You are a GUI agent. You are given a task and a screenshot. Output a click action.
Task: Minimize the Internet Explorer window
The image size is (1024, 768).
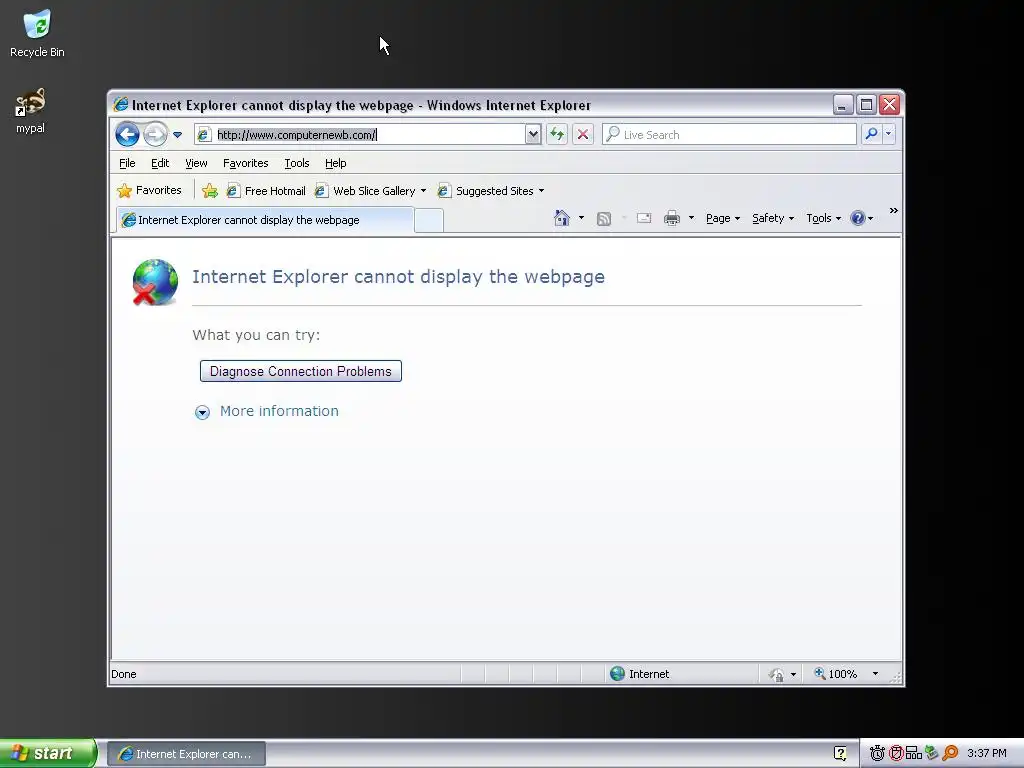point(842,104)
